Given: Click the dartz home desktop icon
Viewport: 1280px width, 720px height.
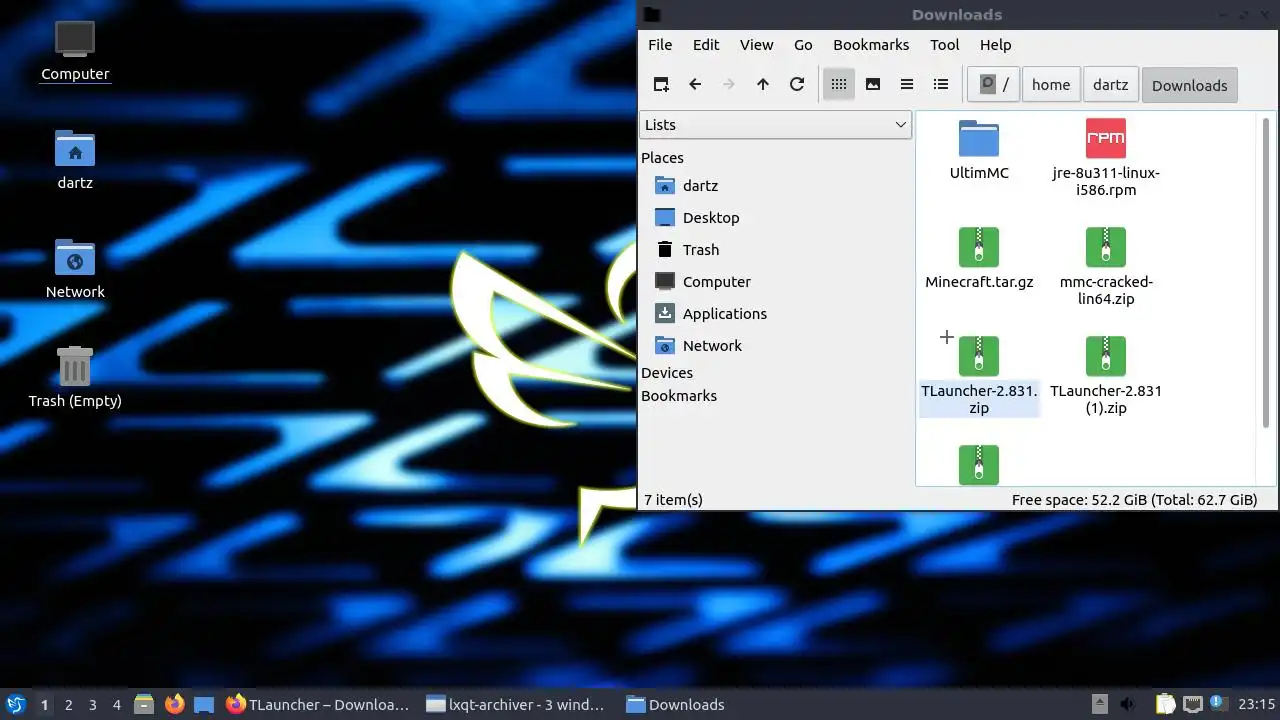Looking at the screenshot, I should coord(75,159).
